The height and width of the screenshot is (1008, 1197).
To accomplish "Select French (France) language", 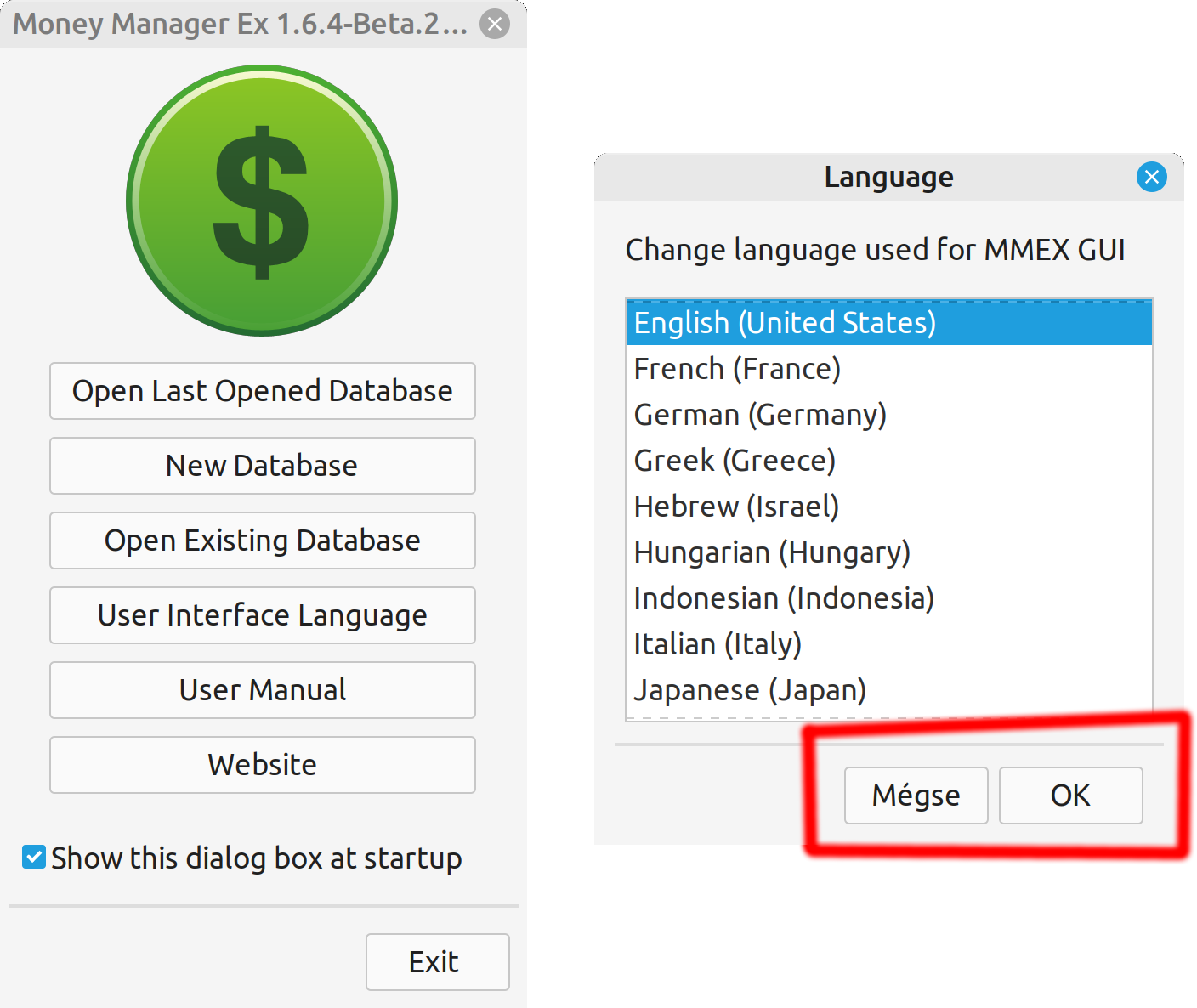I will 736,368.
